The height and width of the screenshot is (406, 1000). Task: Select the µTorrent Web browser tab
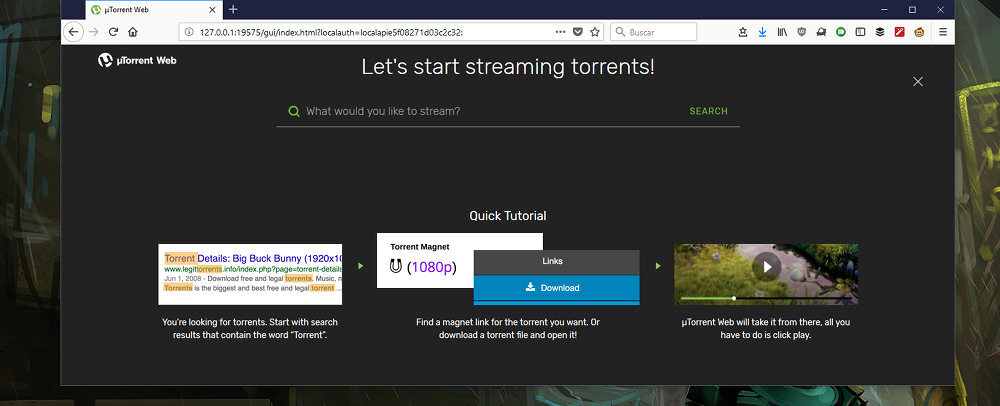[153, 10]
